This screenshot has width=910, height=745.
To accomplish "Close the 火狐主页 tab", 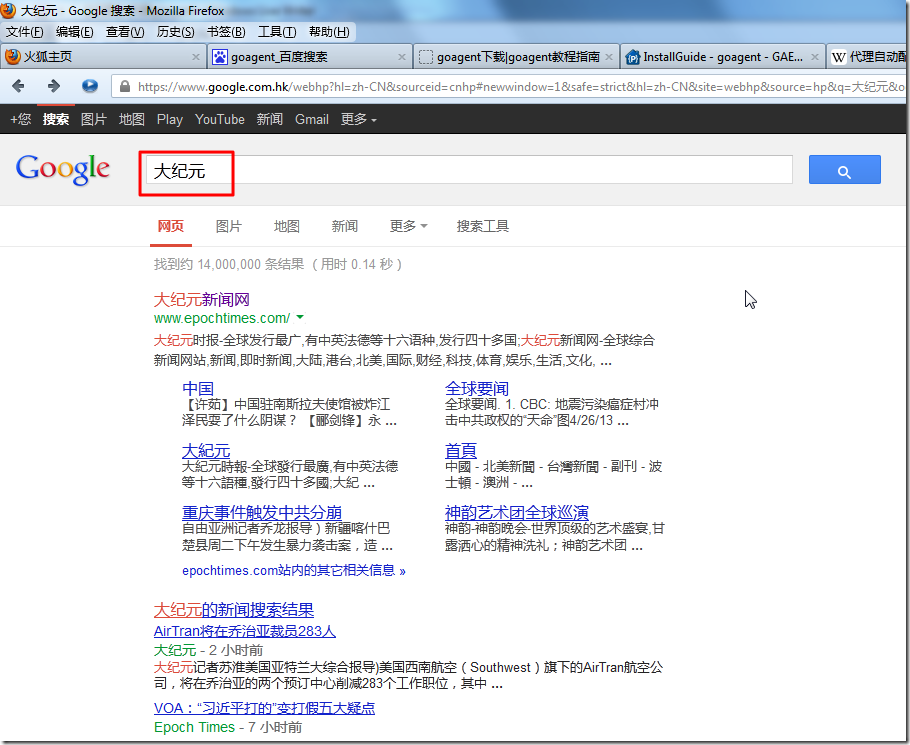I will click(x=196, y=57).
